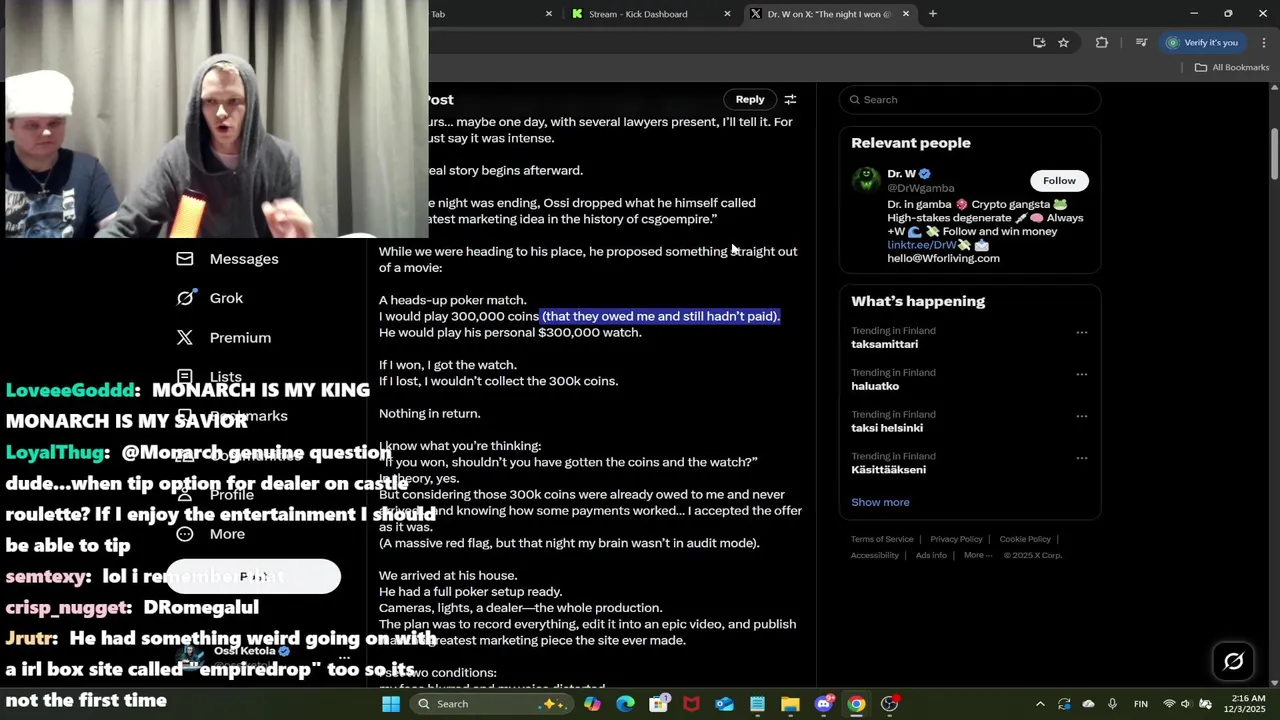Show hidden system tray icons
Image resolution: width=1280 pixels, height=720 pixels.
click(x=1040, y=704)
